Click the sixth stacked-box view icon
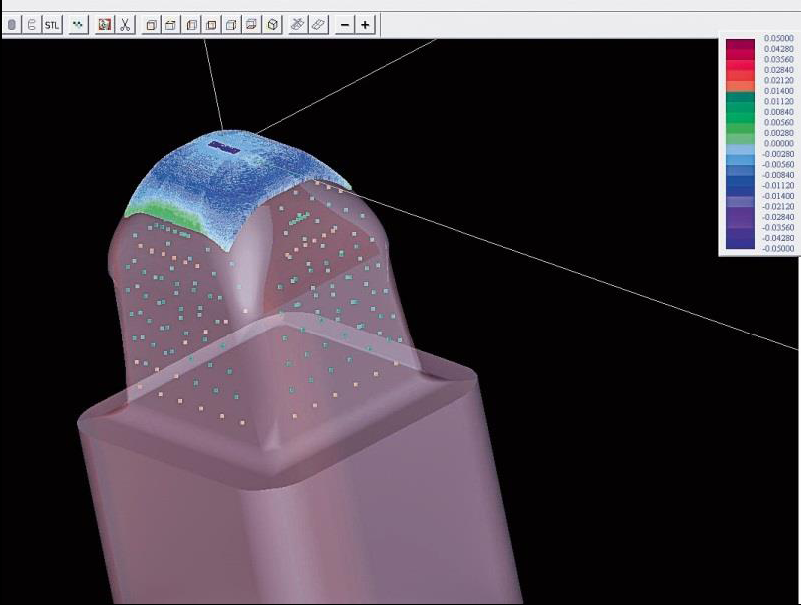This screenshot has width=801, height=605. point(251,25)
